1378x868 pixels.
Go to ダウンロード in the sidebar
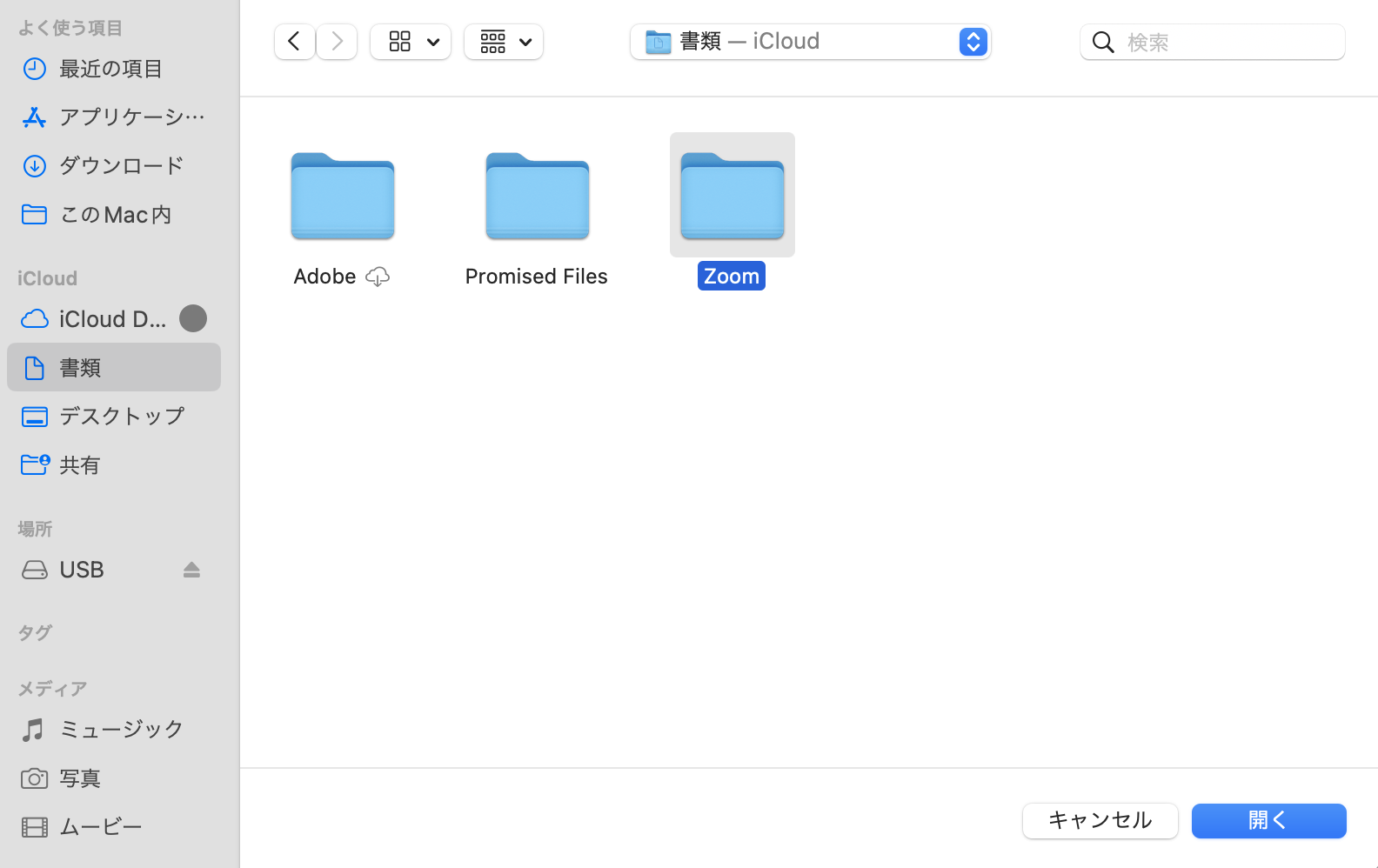pos(121,165)
